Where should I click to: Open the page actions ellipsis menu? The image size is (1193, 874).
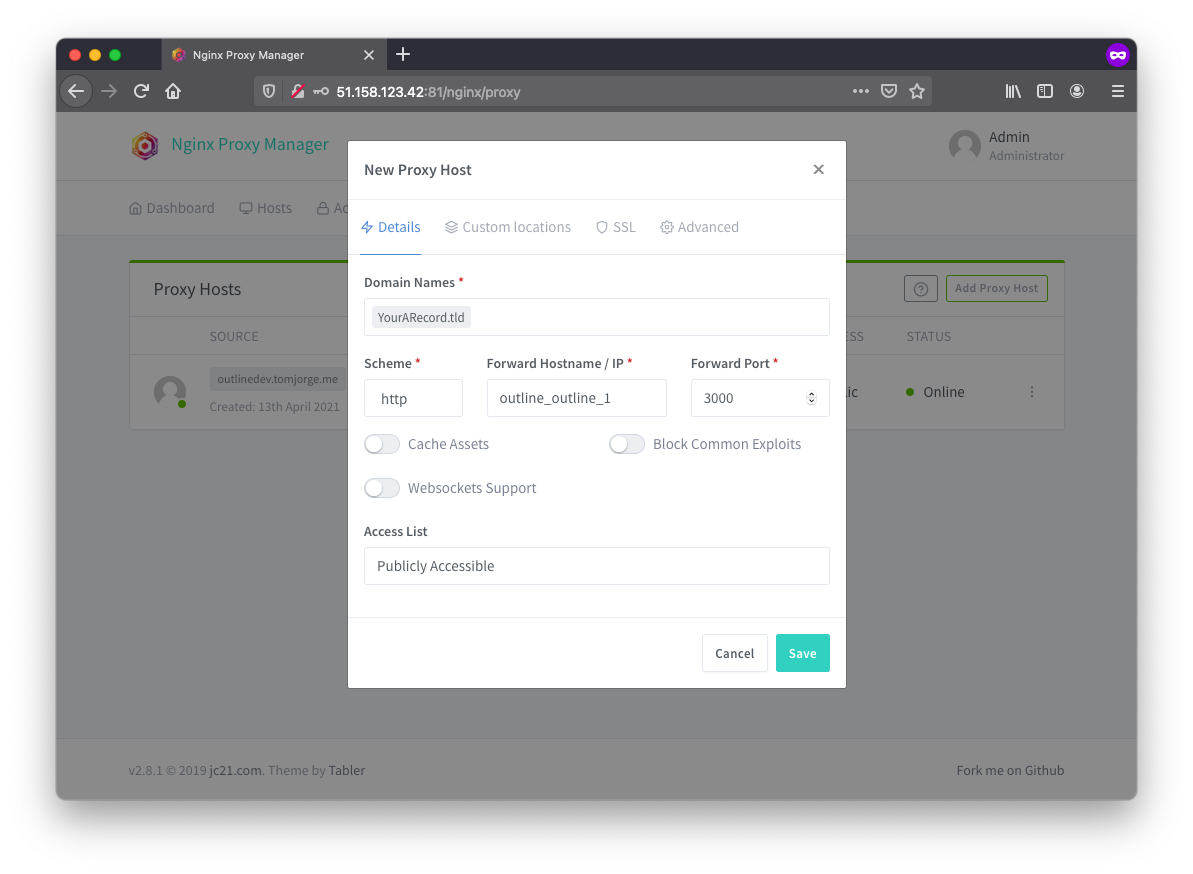coord(861,91)
